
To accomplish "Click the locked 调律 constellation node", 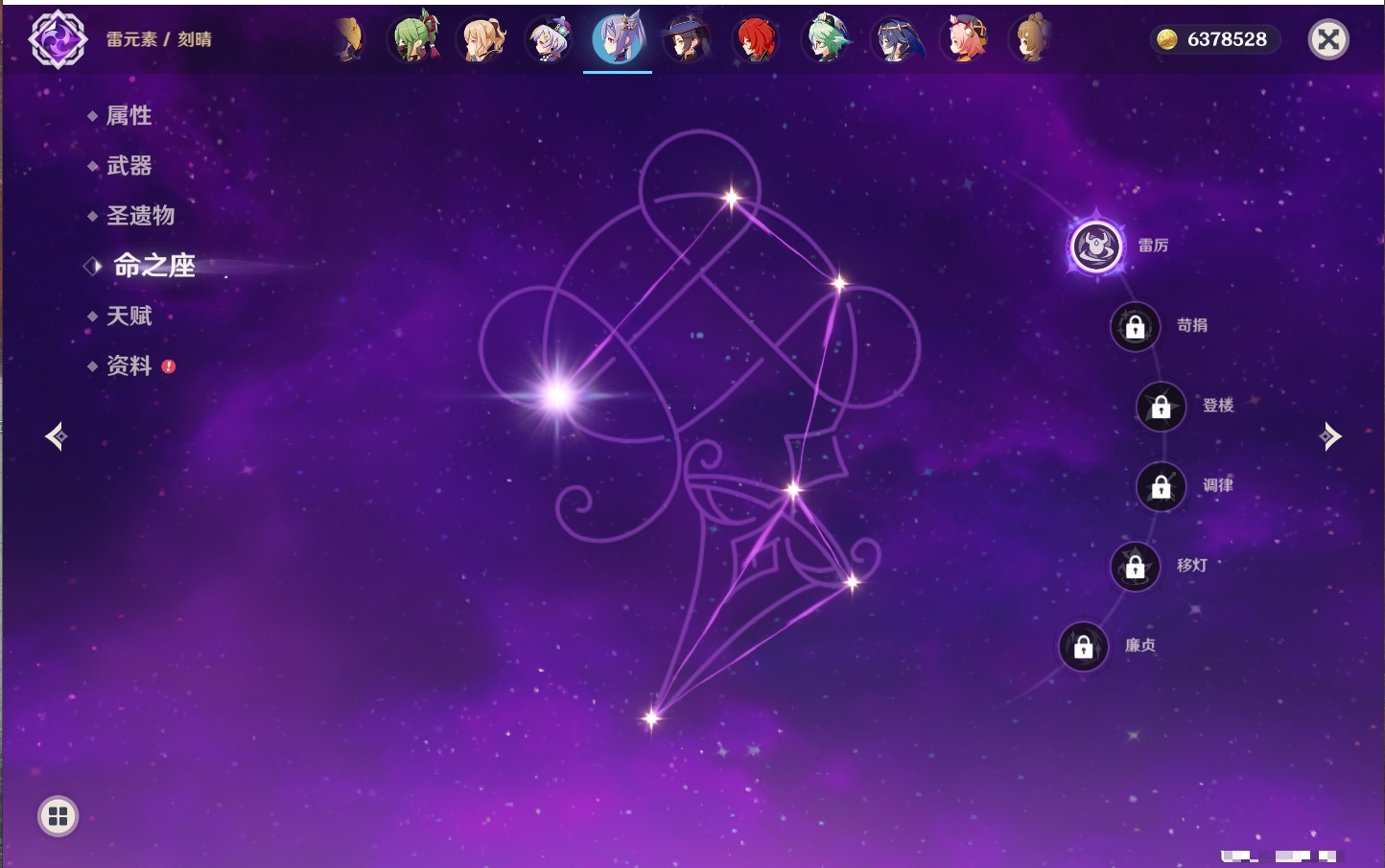I will (x=1162, y=487).
